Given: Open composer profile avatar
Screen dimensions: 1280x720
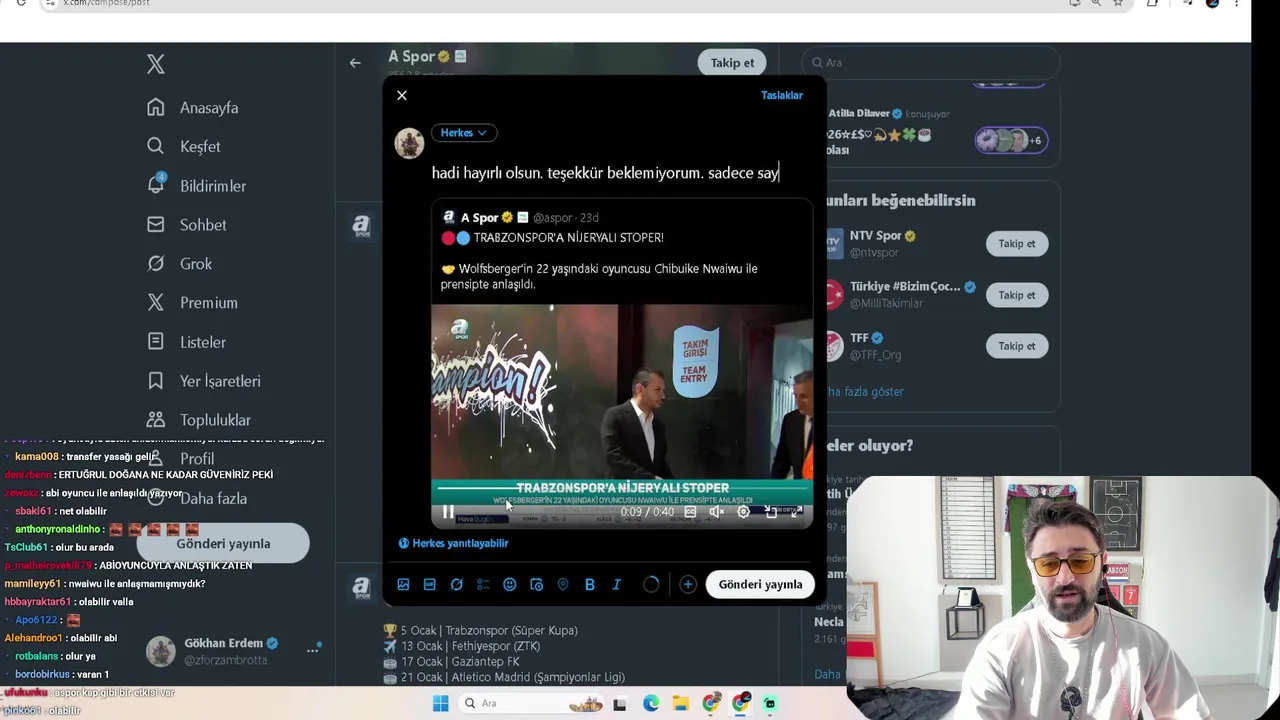Looking at the screenshot, I should [x=409, y=143].
